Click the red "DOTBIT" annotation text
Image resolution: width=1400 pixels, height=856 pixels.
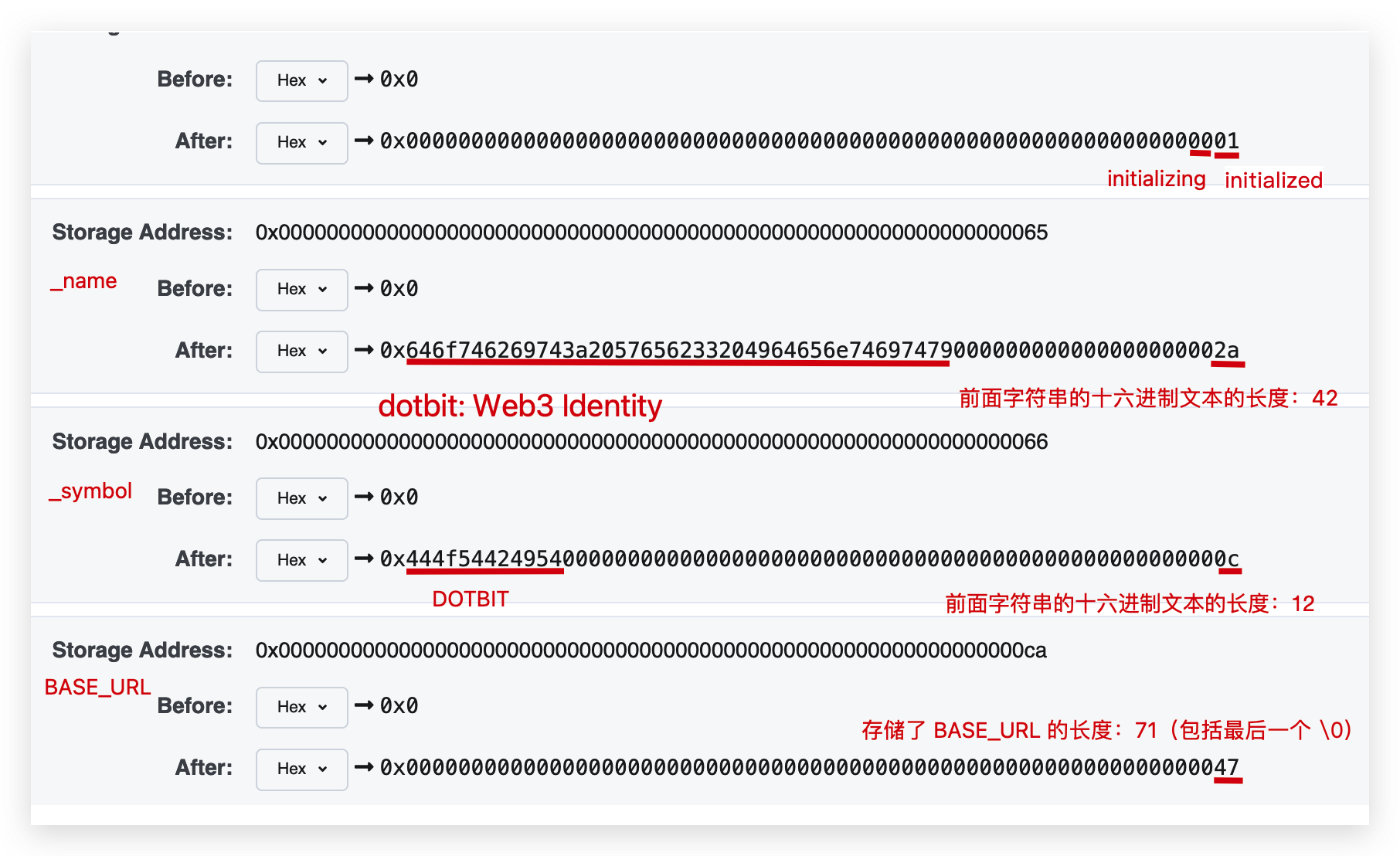(x=470, y=600)
